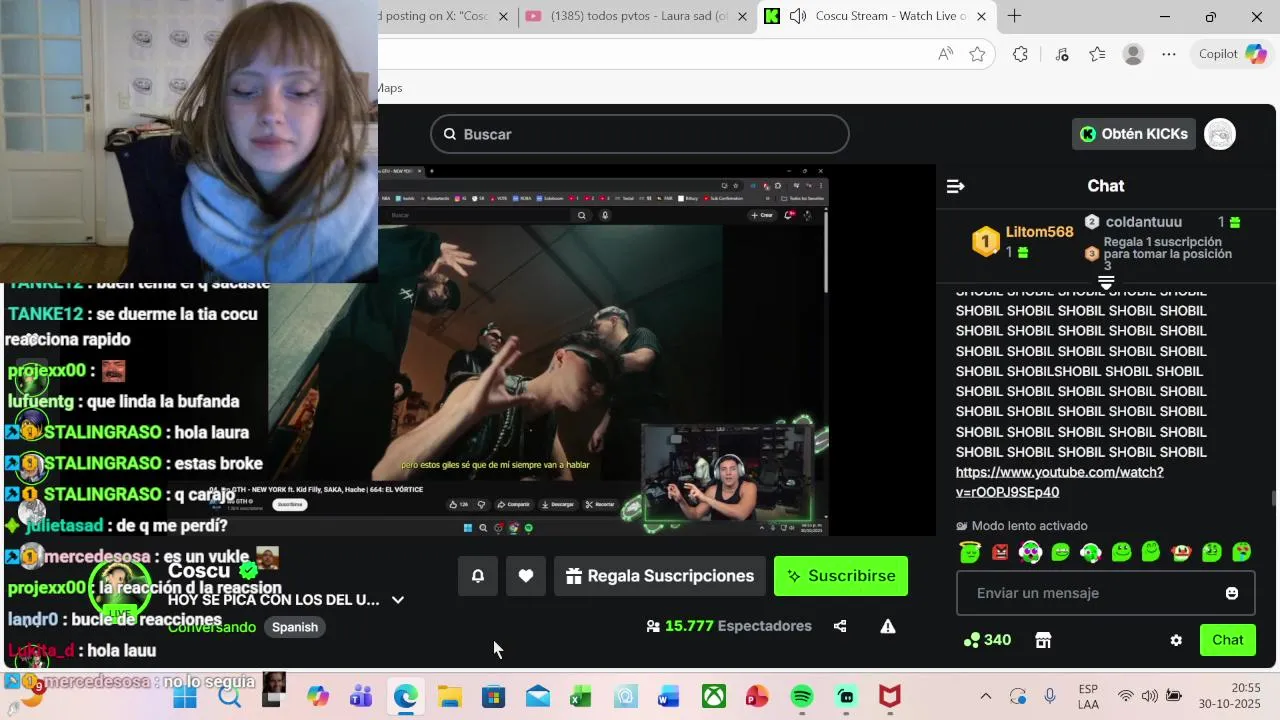Image resolution: width=1280 pixels, height=720 pixels.
Task: Open Word from the taskbar
Action: point(669,696)
